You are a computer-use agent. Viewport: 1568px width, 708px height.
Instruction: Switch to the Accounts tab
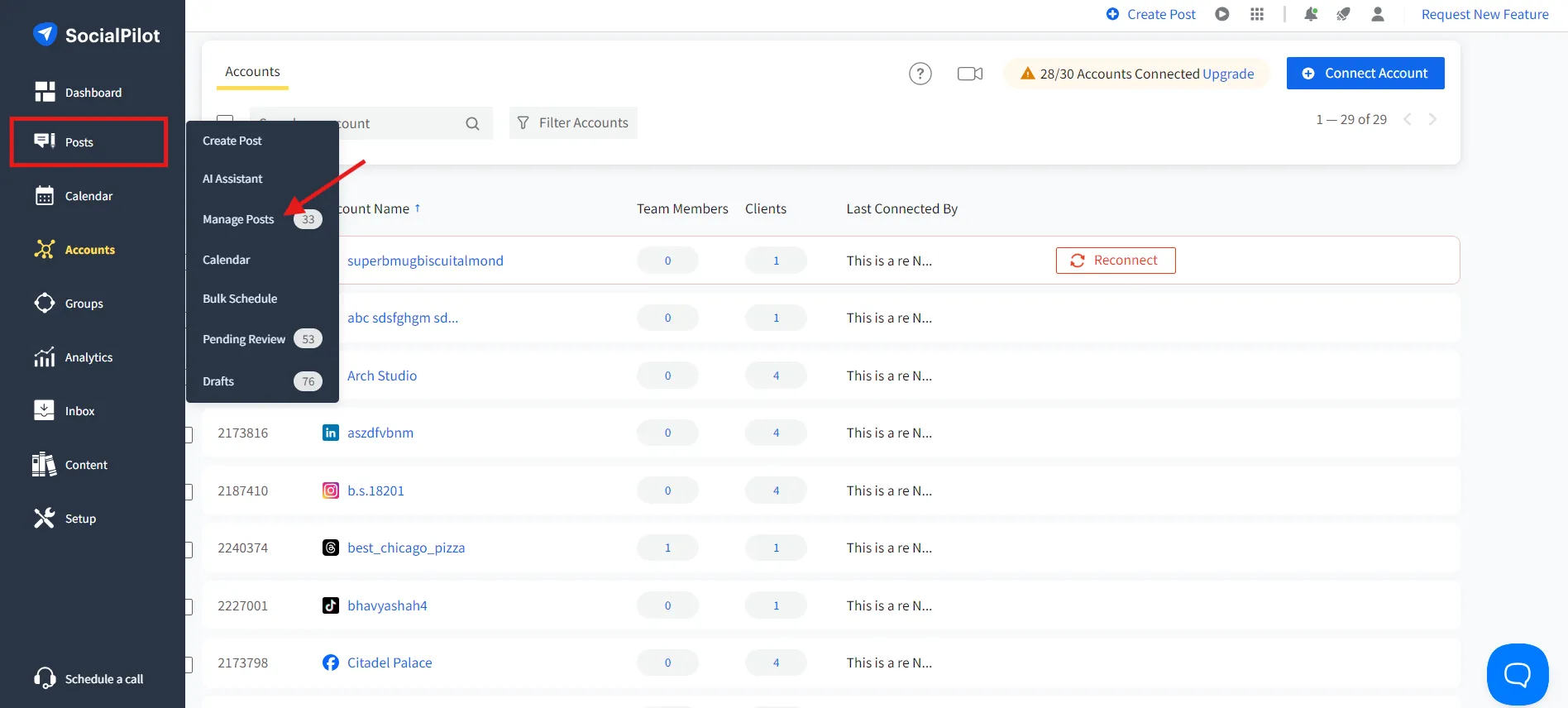pos(252,72)
